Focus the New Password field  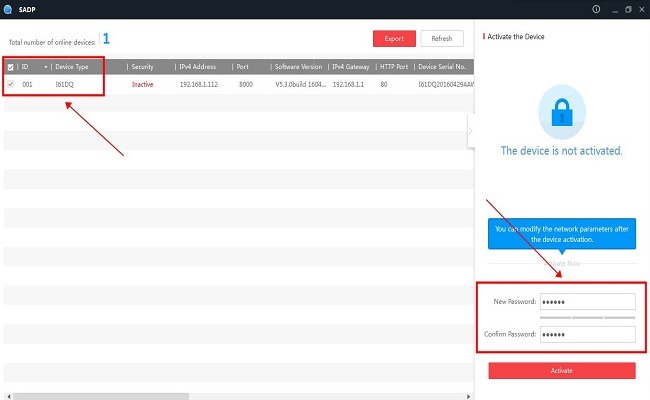587,301
